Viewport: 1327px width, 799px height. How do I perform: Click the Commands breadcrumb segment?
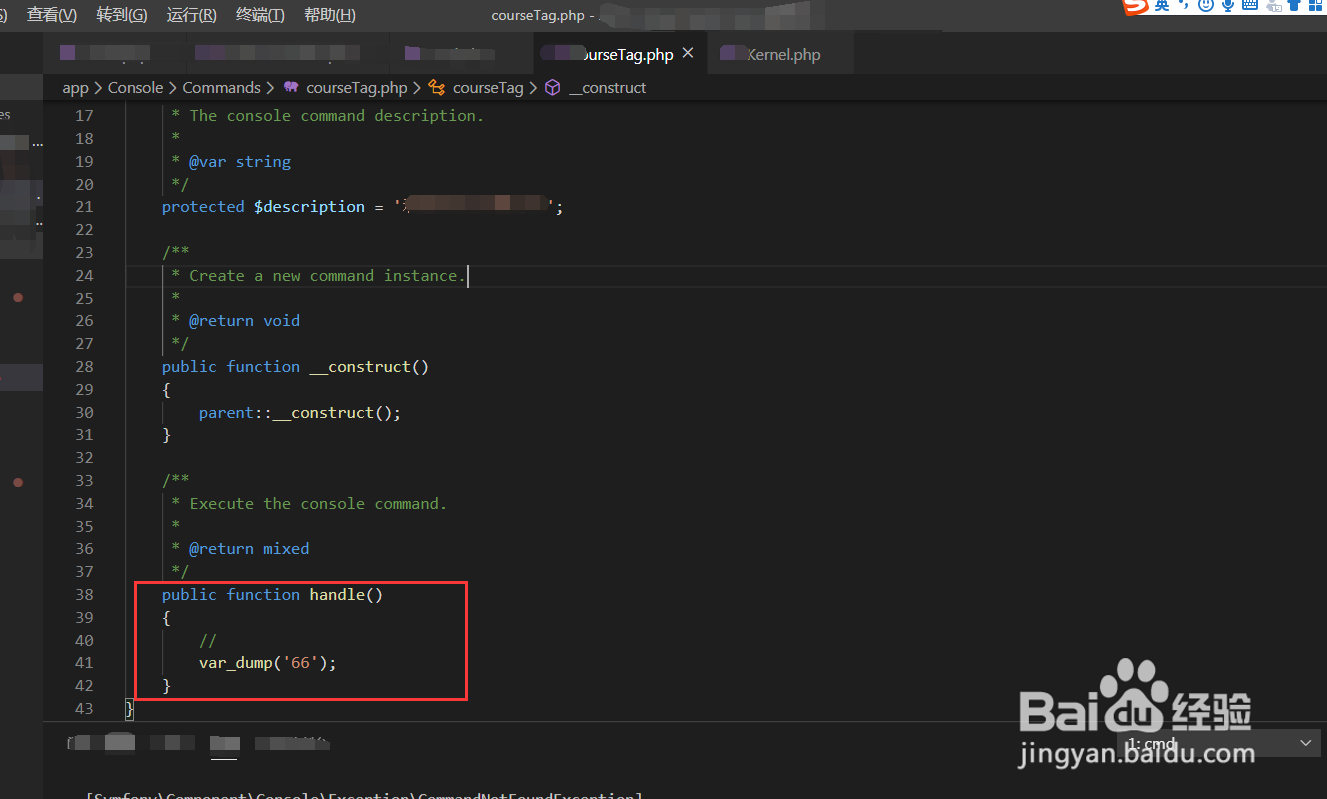pos(221,88)
